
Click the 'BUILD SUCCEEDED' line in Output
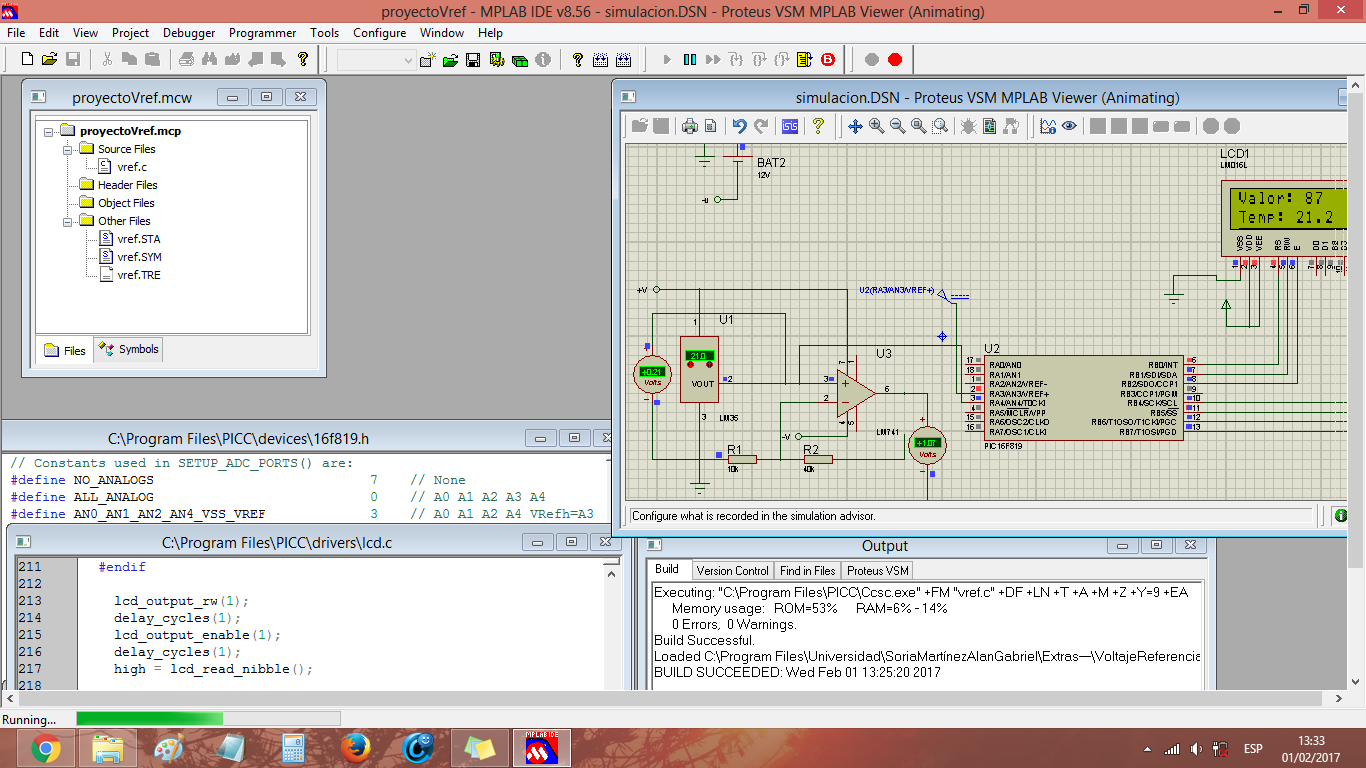[797, 672]
